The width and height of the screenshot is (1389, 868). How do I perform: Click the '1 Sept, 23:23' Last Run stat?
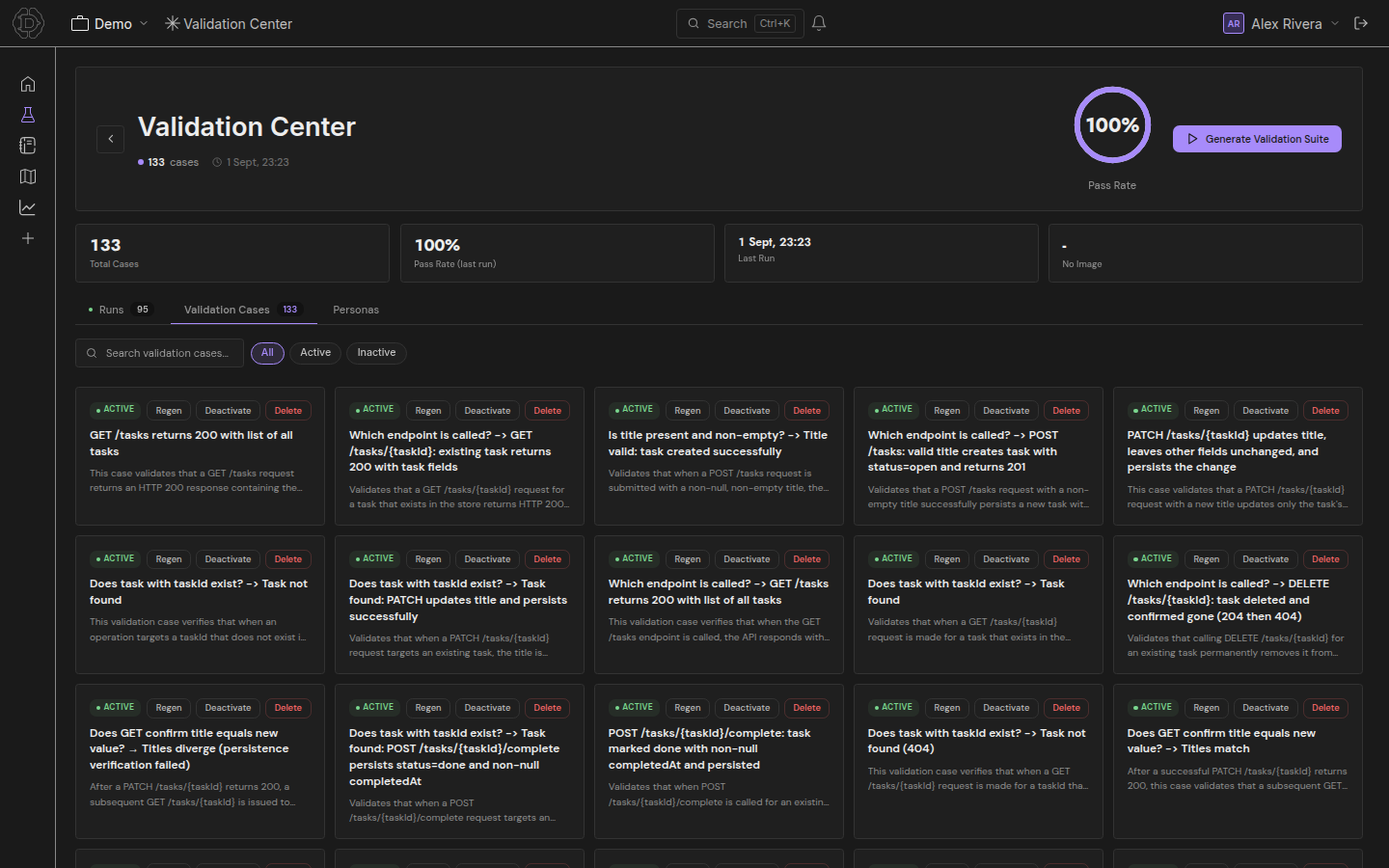point(882,254)
